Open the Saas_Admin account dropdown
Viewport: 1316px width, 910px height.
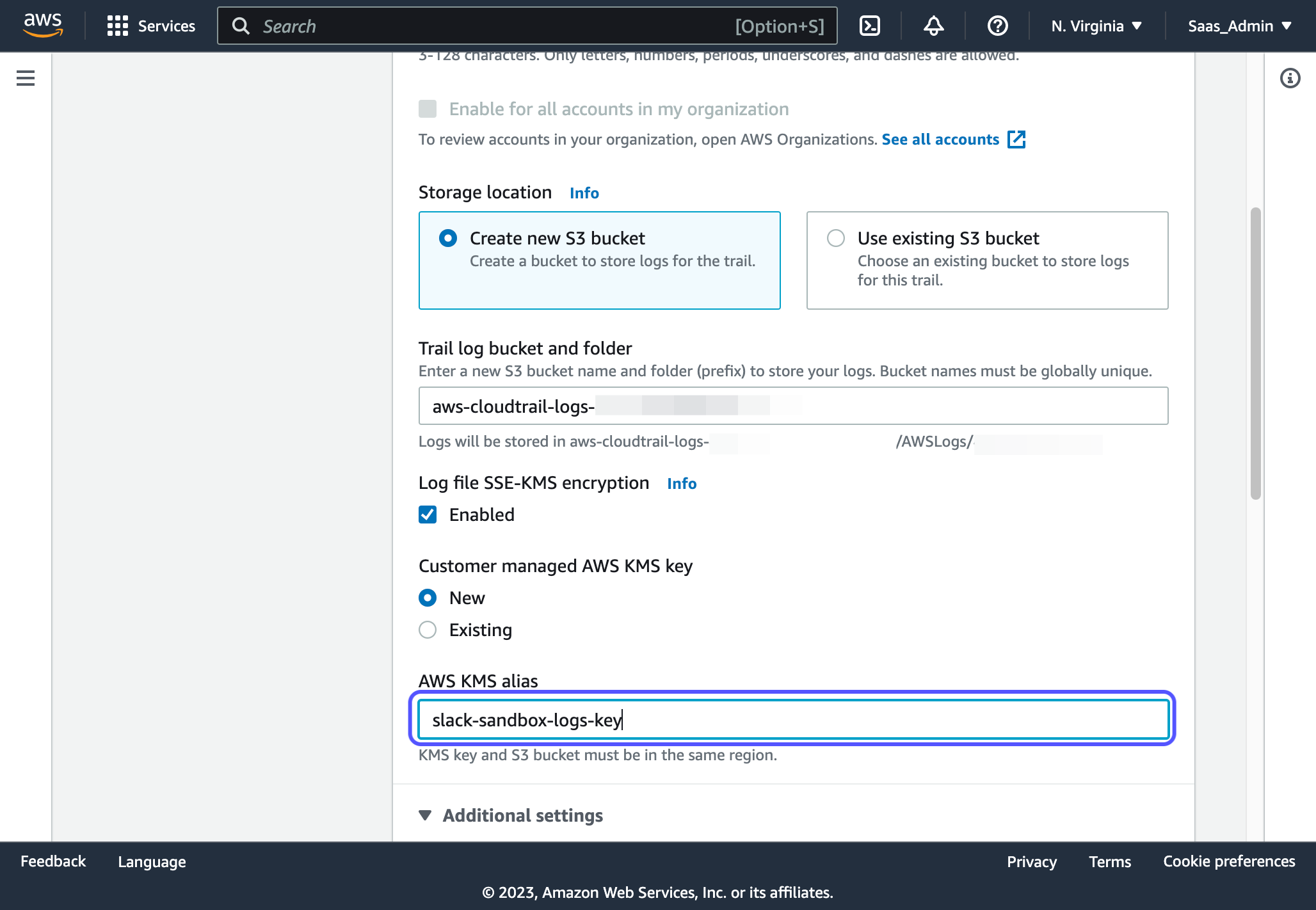(x=1240, y=26)
